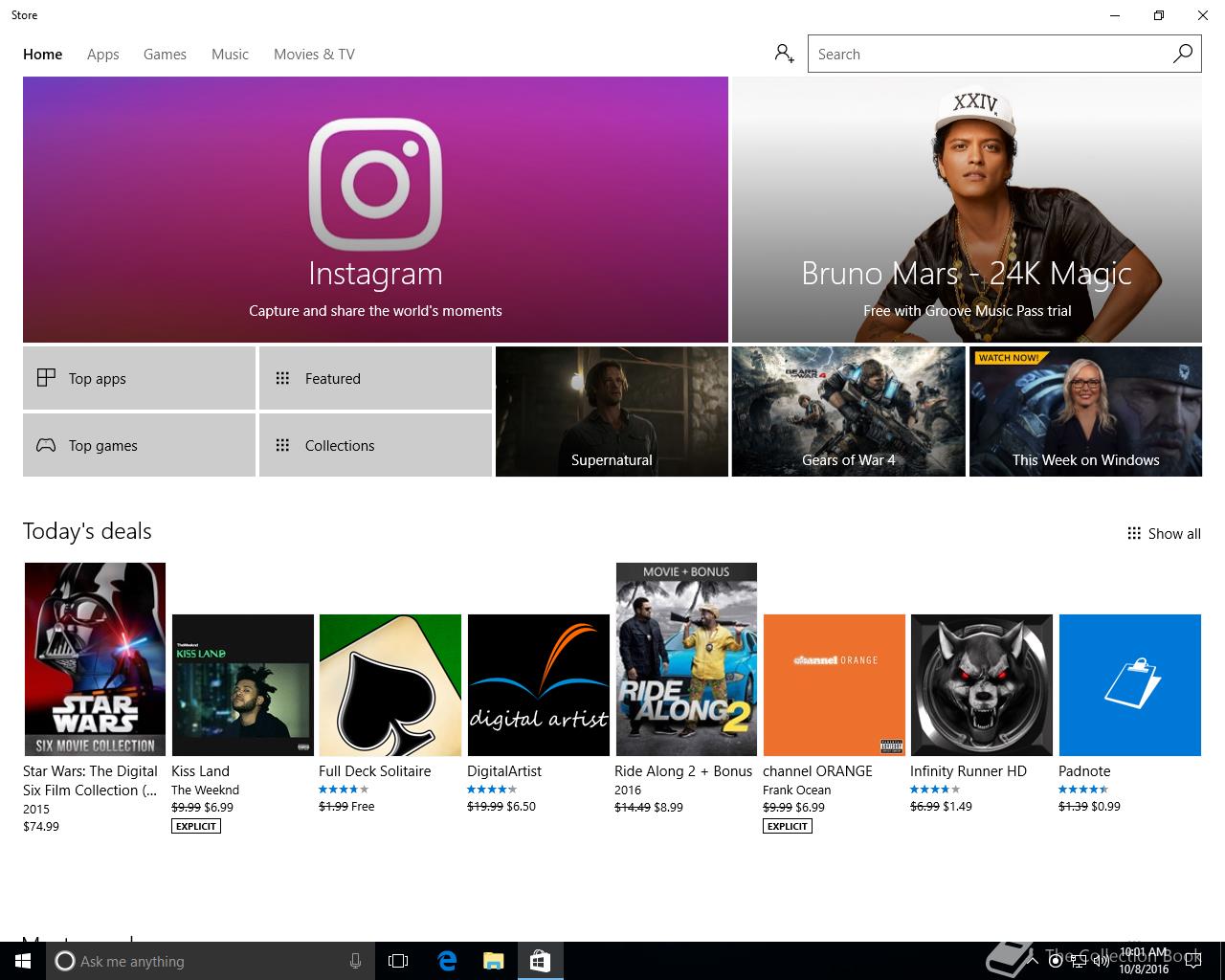The height and width of the screenshot is (980, 1225).
Task: Click the Frank Ocean artist name
Action: click(x=796, y=791)
